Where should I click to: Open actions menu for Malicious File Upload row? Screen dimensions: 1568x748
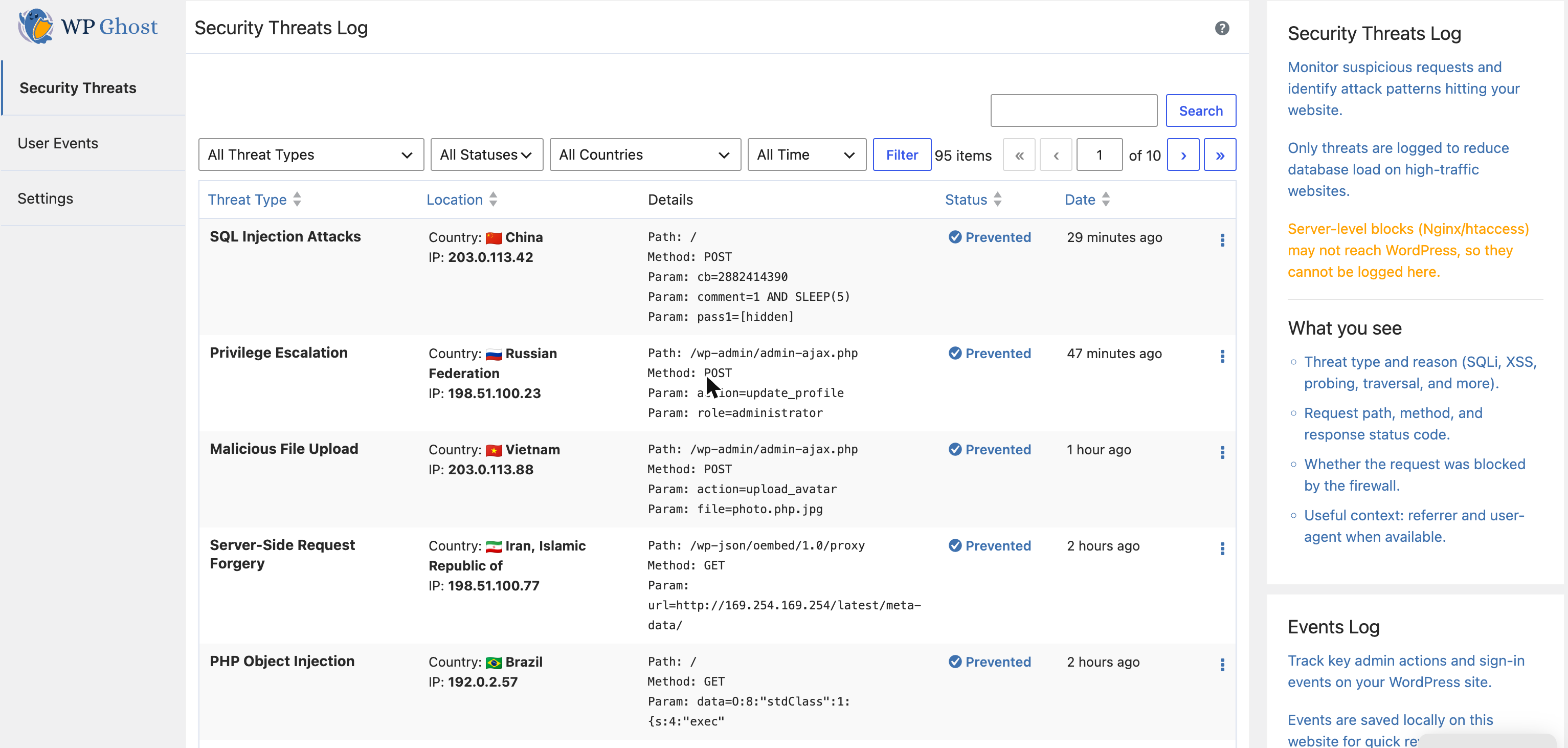(1222, 452)
